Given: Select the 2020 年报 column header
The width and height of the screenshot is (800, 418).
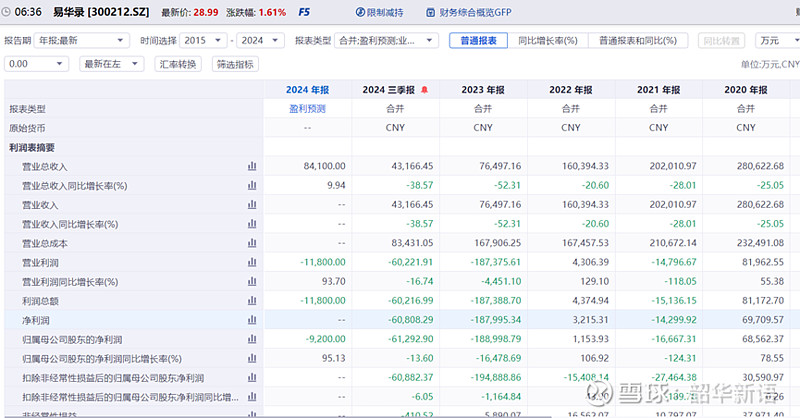Looking at the screenshot, I should pyautogui.click(x=745, y=90).
